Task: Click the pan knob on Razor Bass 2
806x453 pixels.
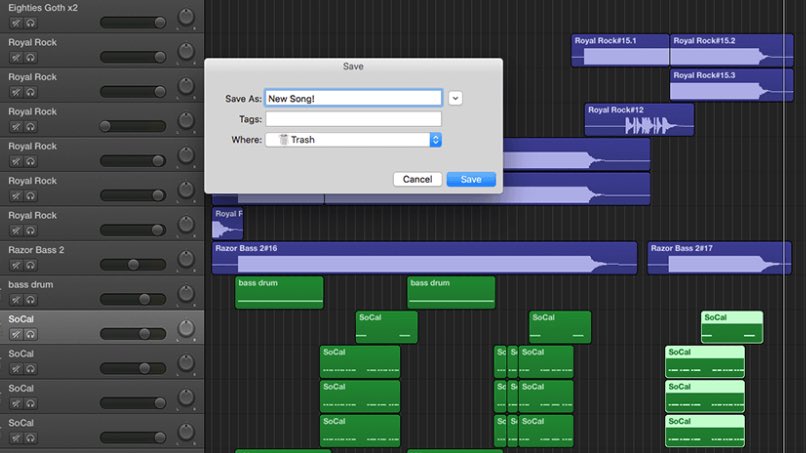Action: (x=186, y=259)
